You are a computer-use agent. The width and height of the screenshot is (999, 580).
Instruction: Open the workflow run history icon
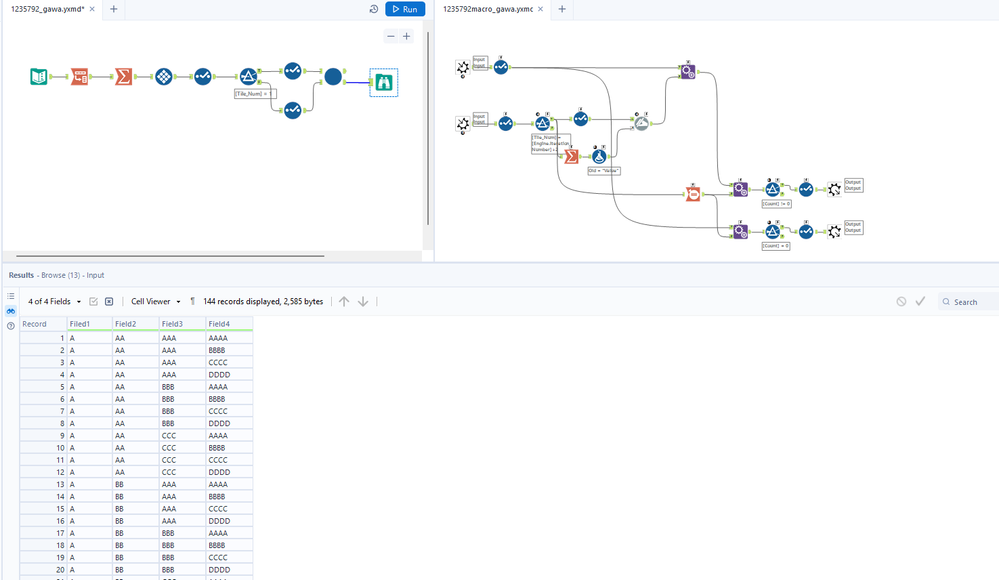[374, 9]
